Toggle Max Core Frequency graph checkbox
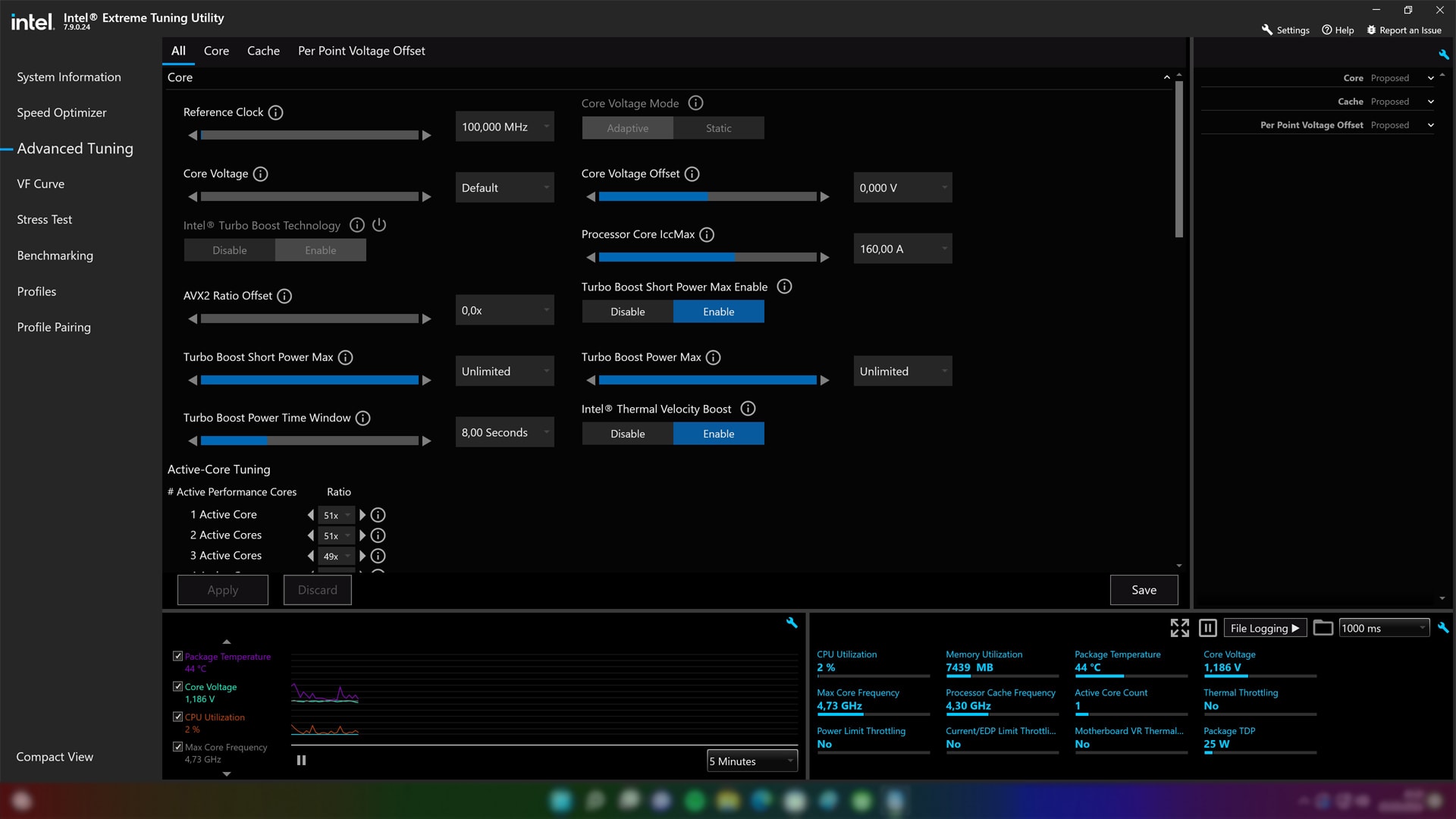The height and width of the screenshot is (819, 1456). tap(177, 747)
